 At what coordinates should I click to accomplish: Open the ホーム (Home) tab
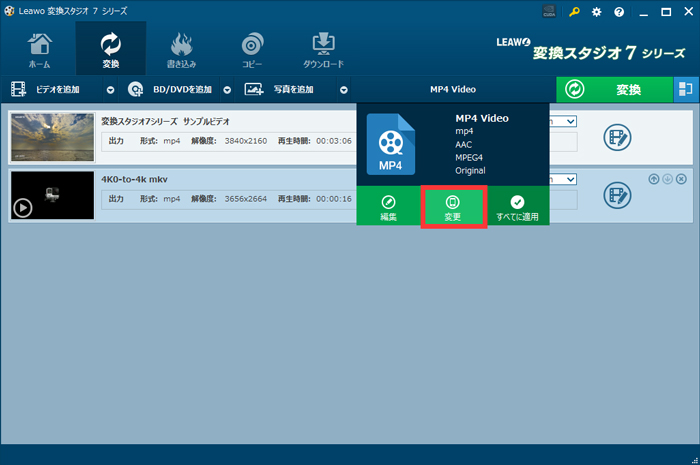[x=40, y=50]
